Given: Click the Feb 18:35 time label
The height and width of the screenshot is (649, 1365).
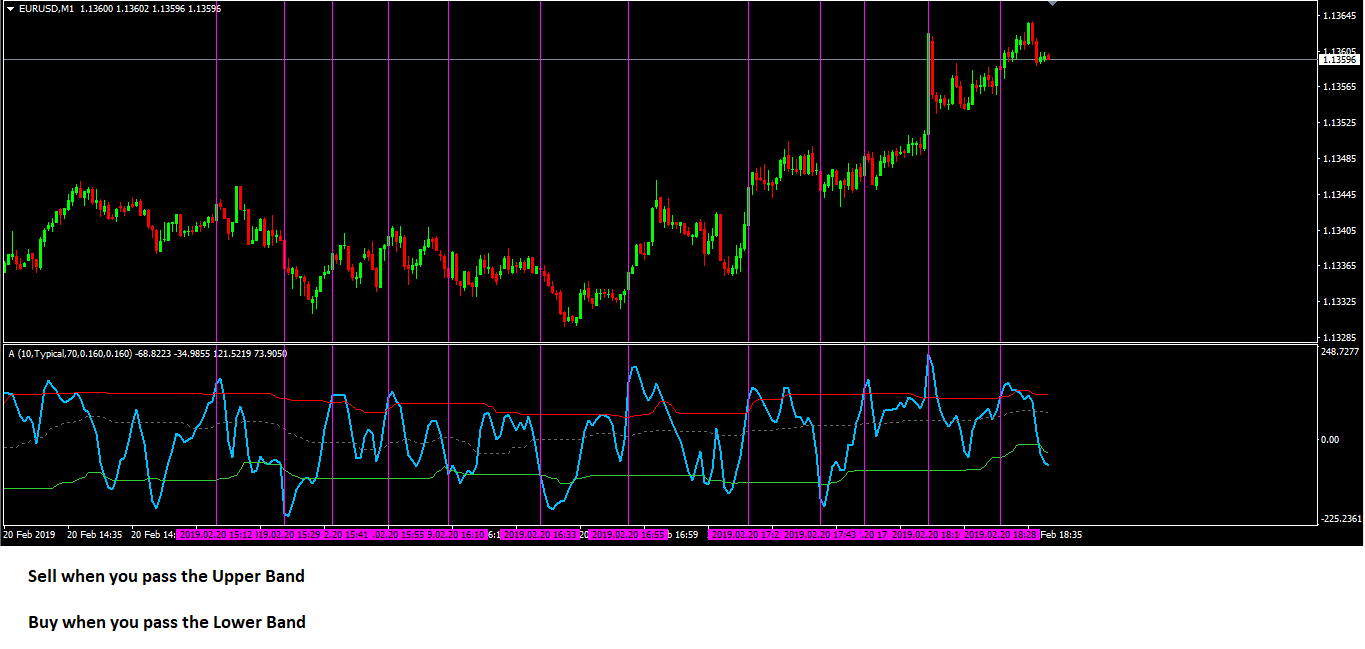Looking at the screenshot, I should (1061, 535).
